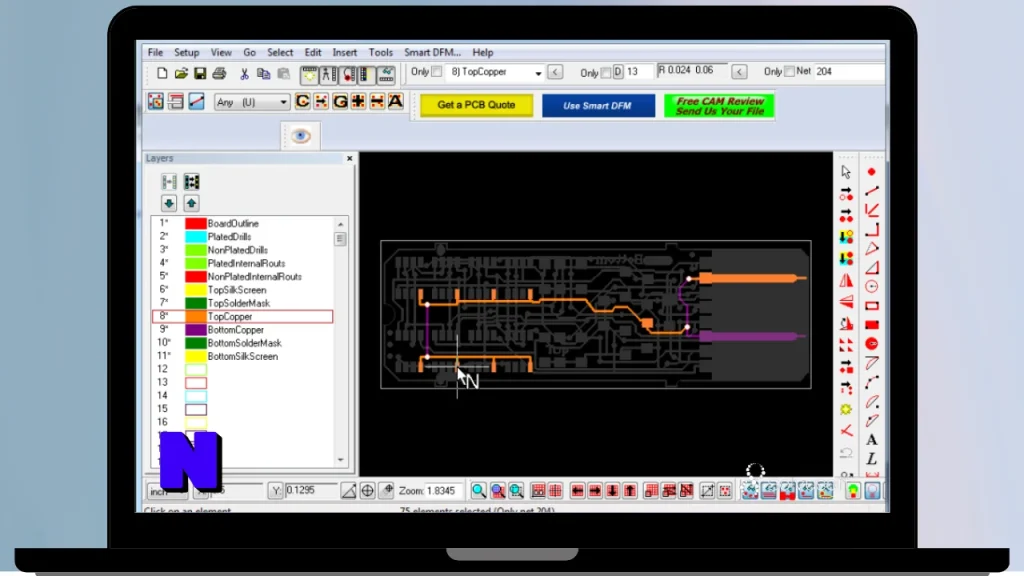
Task: Click the crosshair target icon near Zoom
Action: point(368,490)
